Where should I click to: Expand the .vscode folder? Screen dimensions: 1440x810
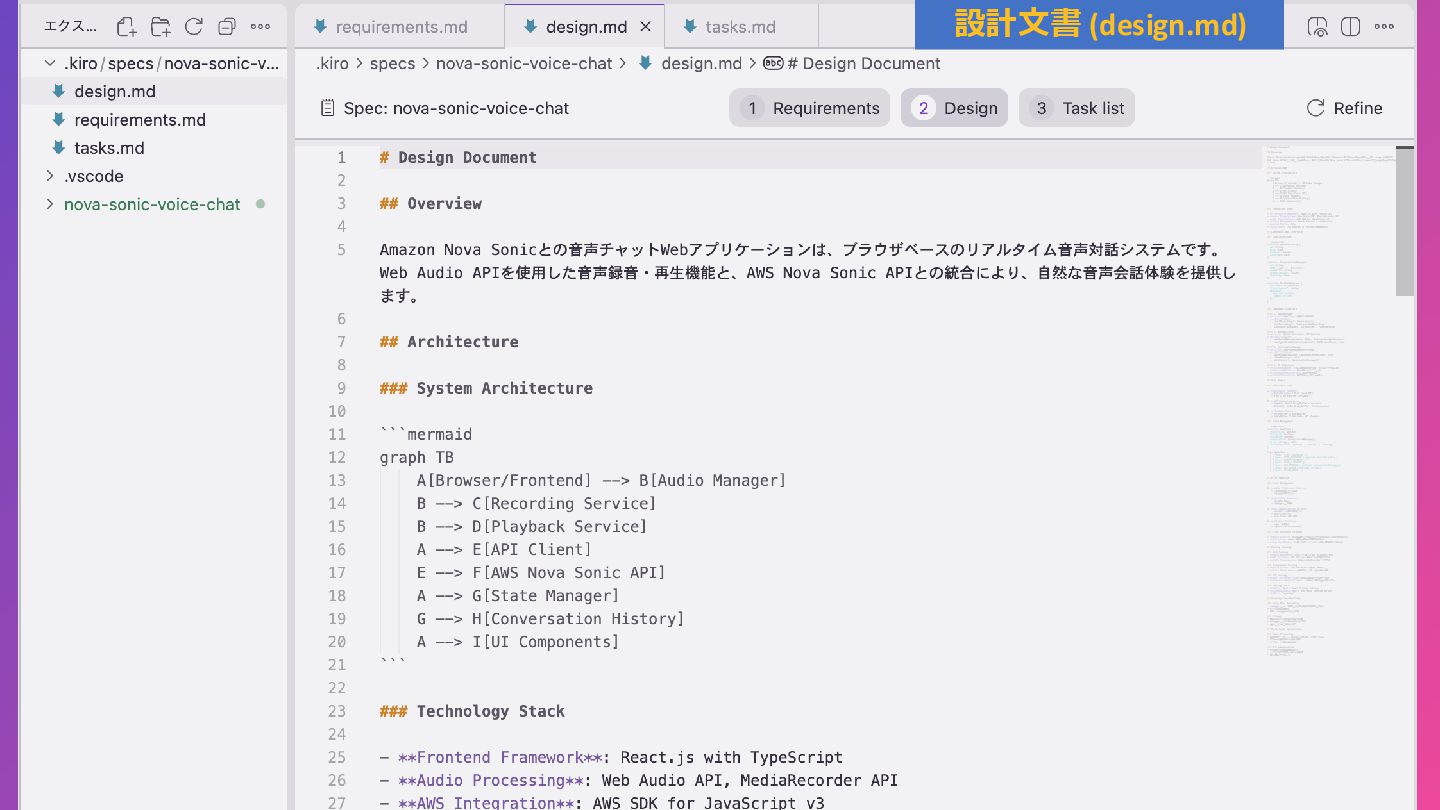(x=50, y=176)
